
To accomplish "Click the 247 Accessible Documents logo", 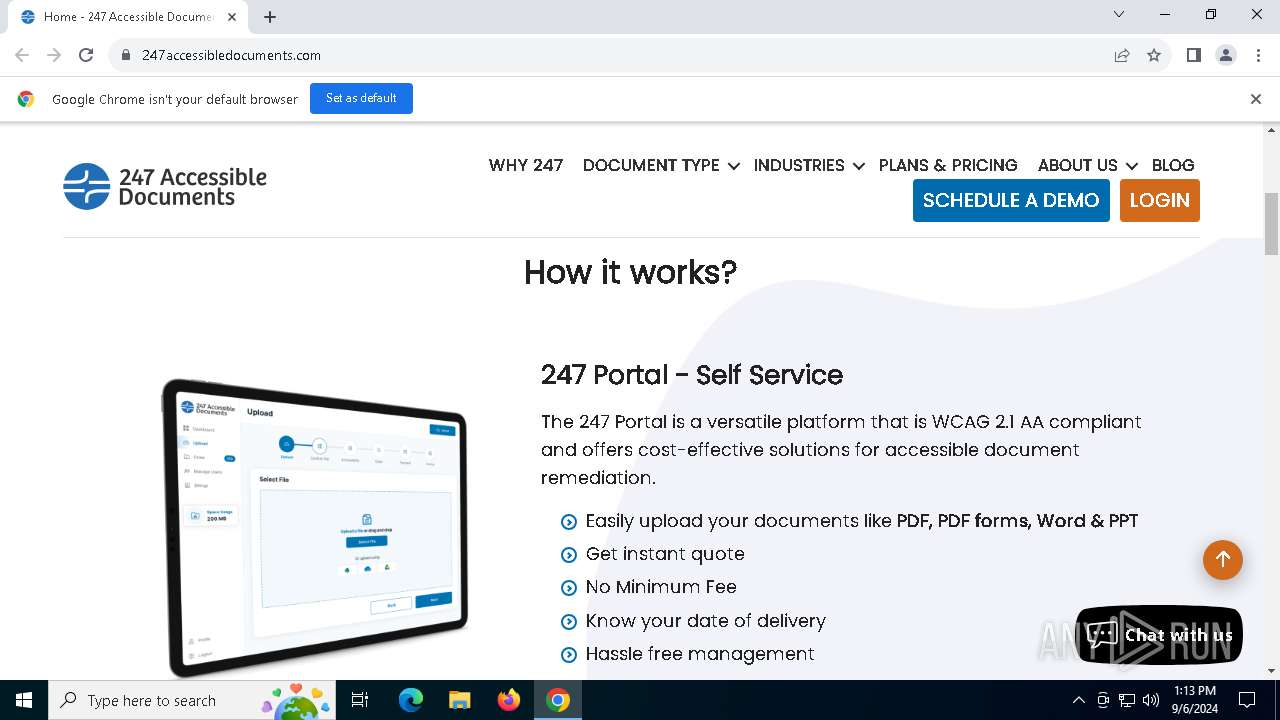I will (x=165, y=186).
